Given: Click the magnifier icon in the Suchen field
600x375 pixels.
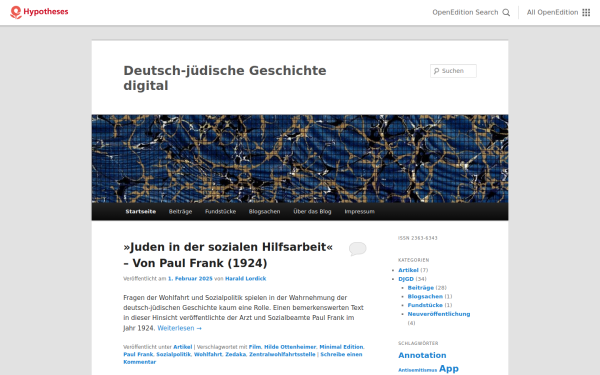Looking at the screenshot, I should click(436, 71).
